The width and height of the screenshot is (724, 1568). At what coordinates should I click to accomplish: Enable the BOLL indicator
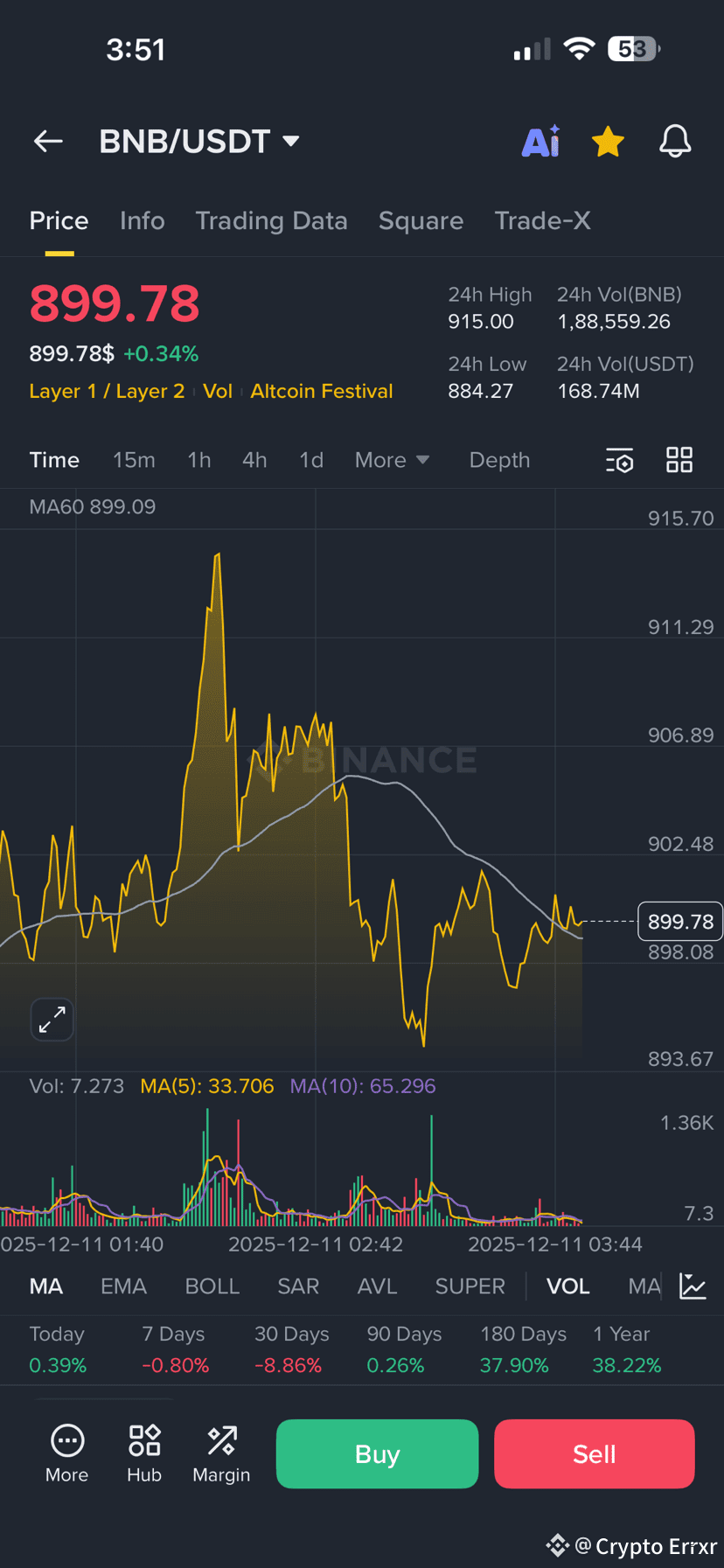212,1286
